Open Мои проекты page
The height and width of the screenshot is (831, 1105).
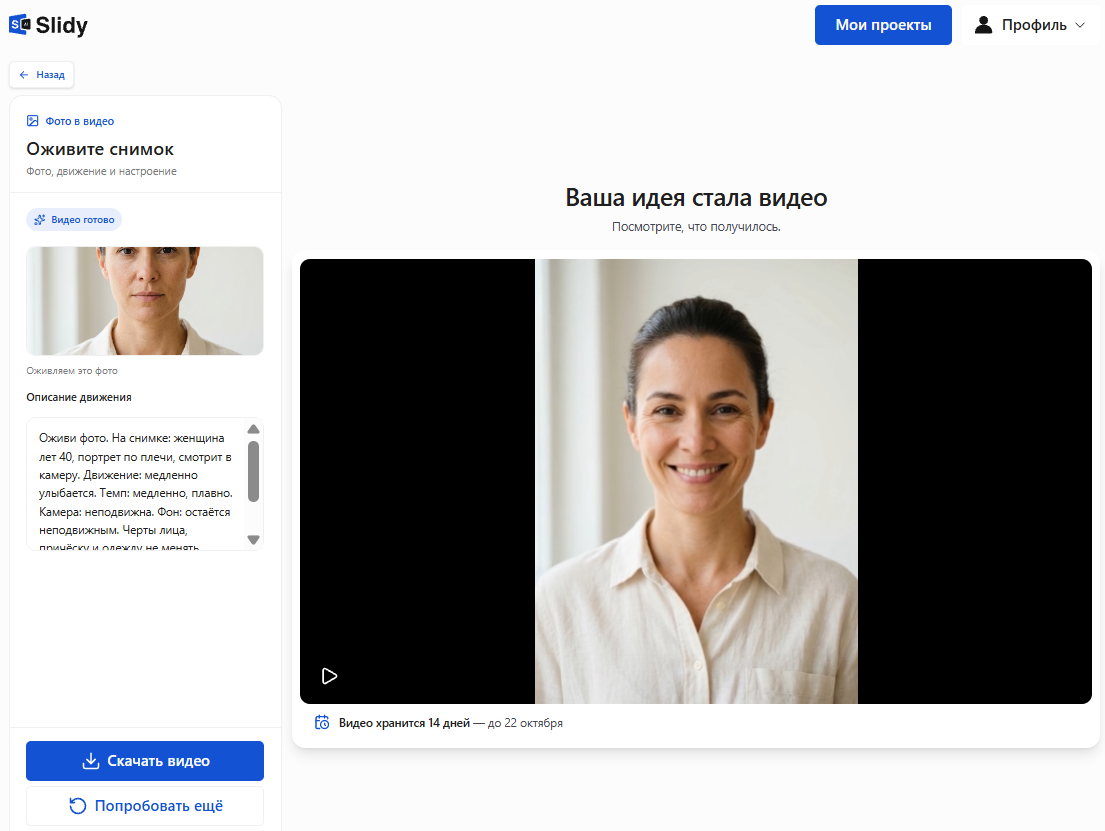click(x=883, y=25)
